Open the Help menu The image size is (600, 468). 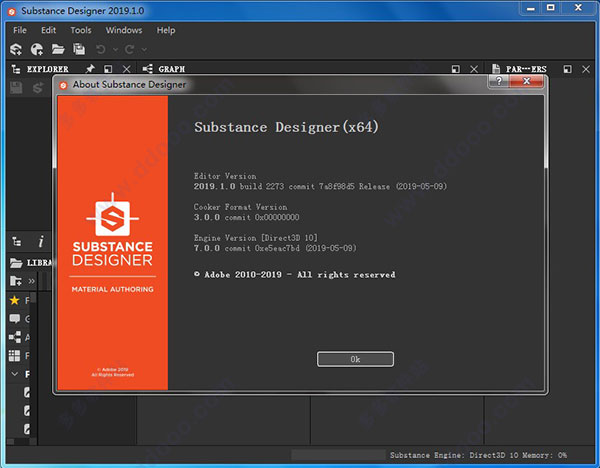(166, 30)
